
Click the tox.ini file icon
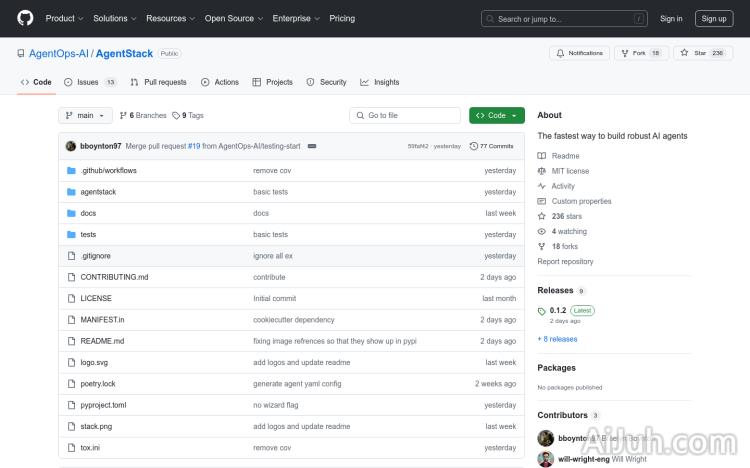71,448
